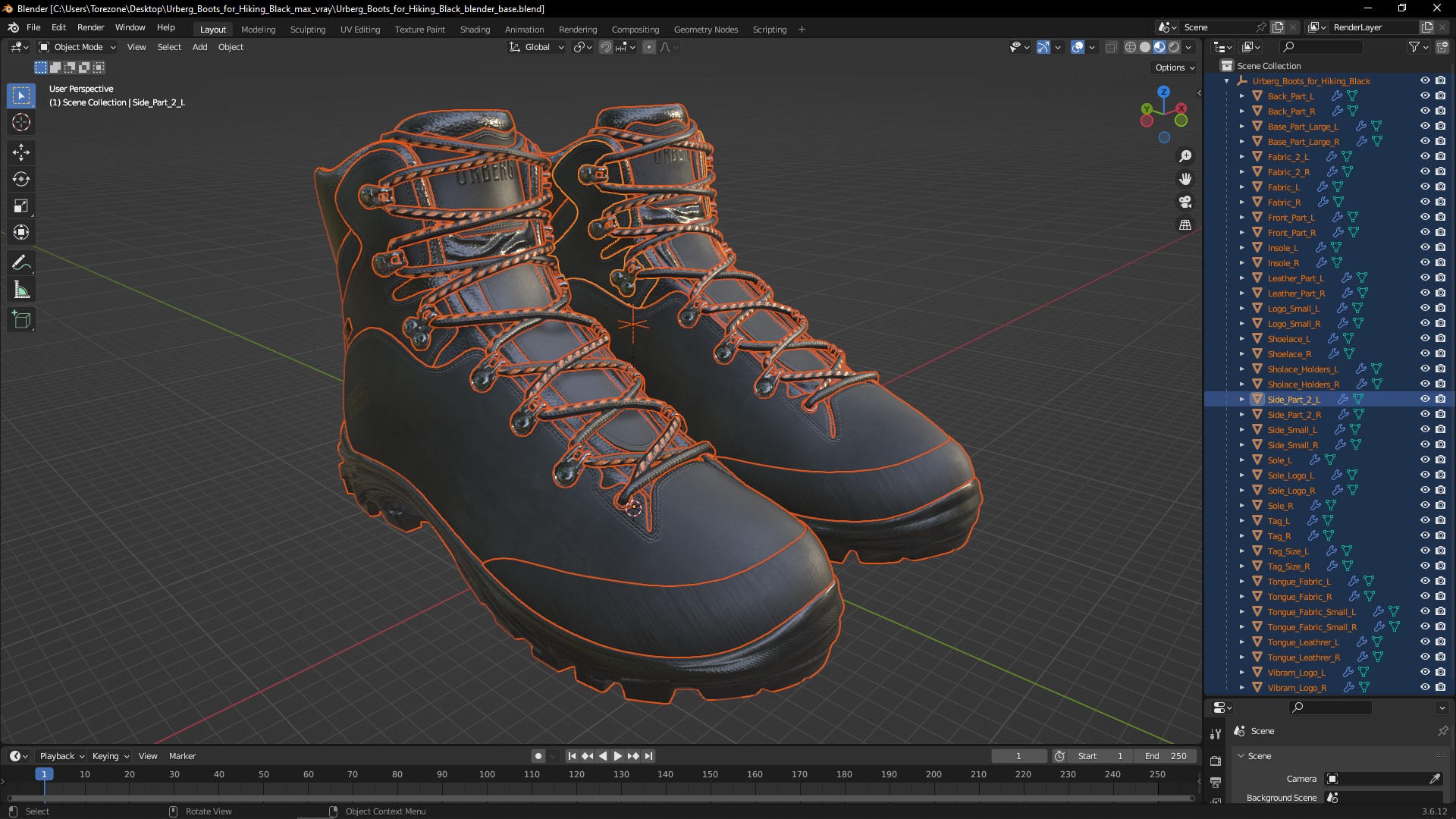Select the Annotate tool

point(21,263)
